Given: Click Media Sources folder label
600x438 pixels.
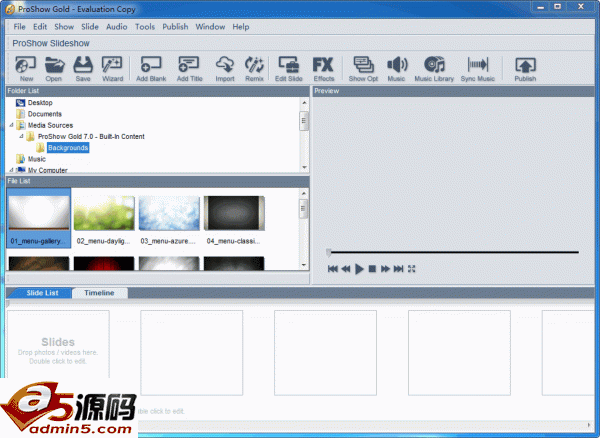Looking at the screenshot, I should (50, 125).
